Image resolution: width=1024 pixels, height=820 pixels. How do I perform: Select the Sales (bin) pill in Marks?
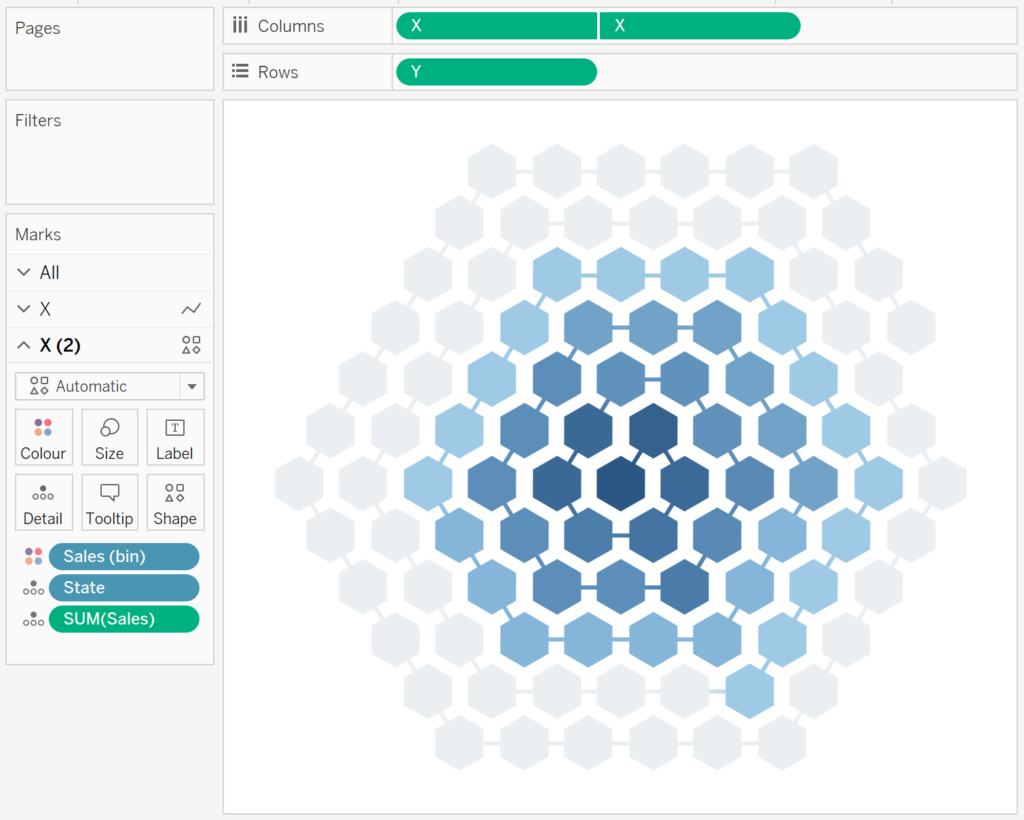pos(124,556)
